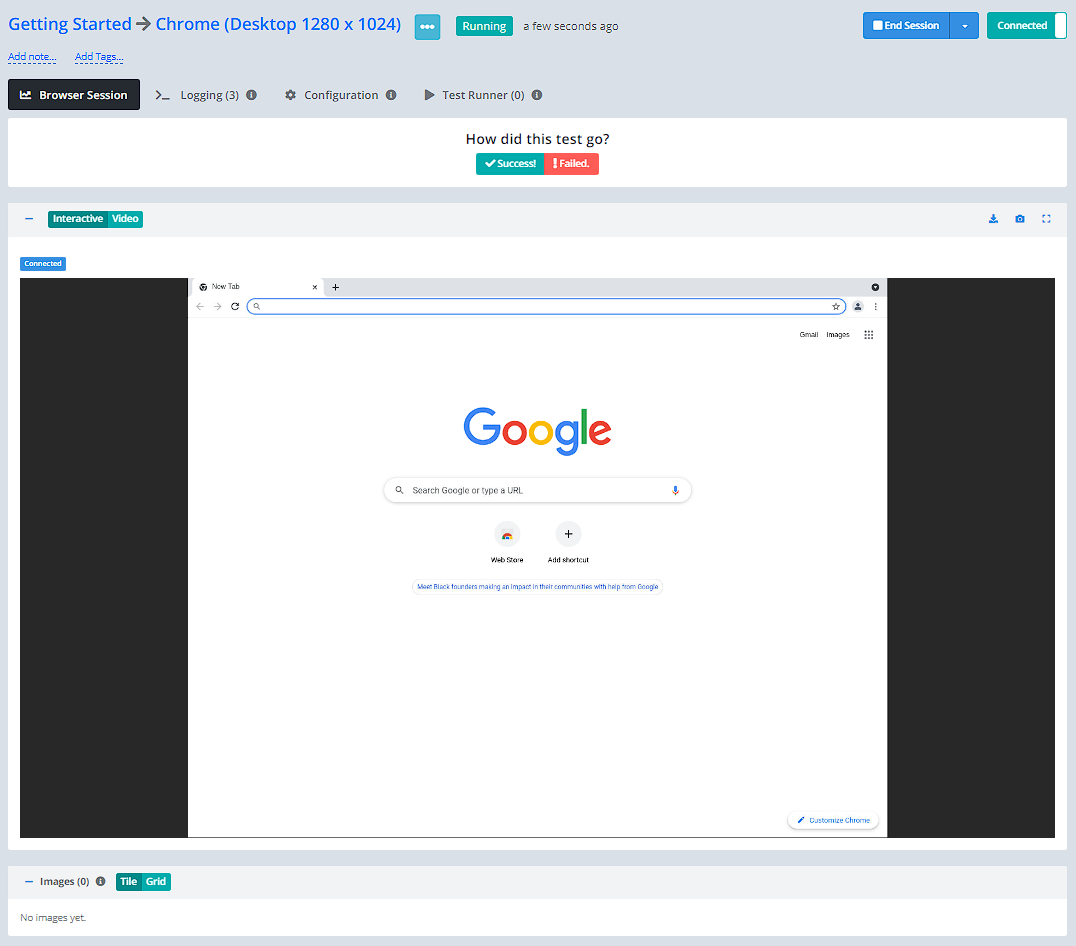Viewport: 1076px width, 946px height.
Task: Click the Images section info icon
Action: [x=101, y=882]
